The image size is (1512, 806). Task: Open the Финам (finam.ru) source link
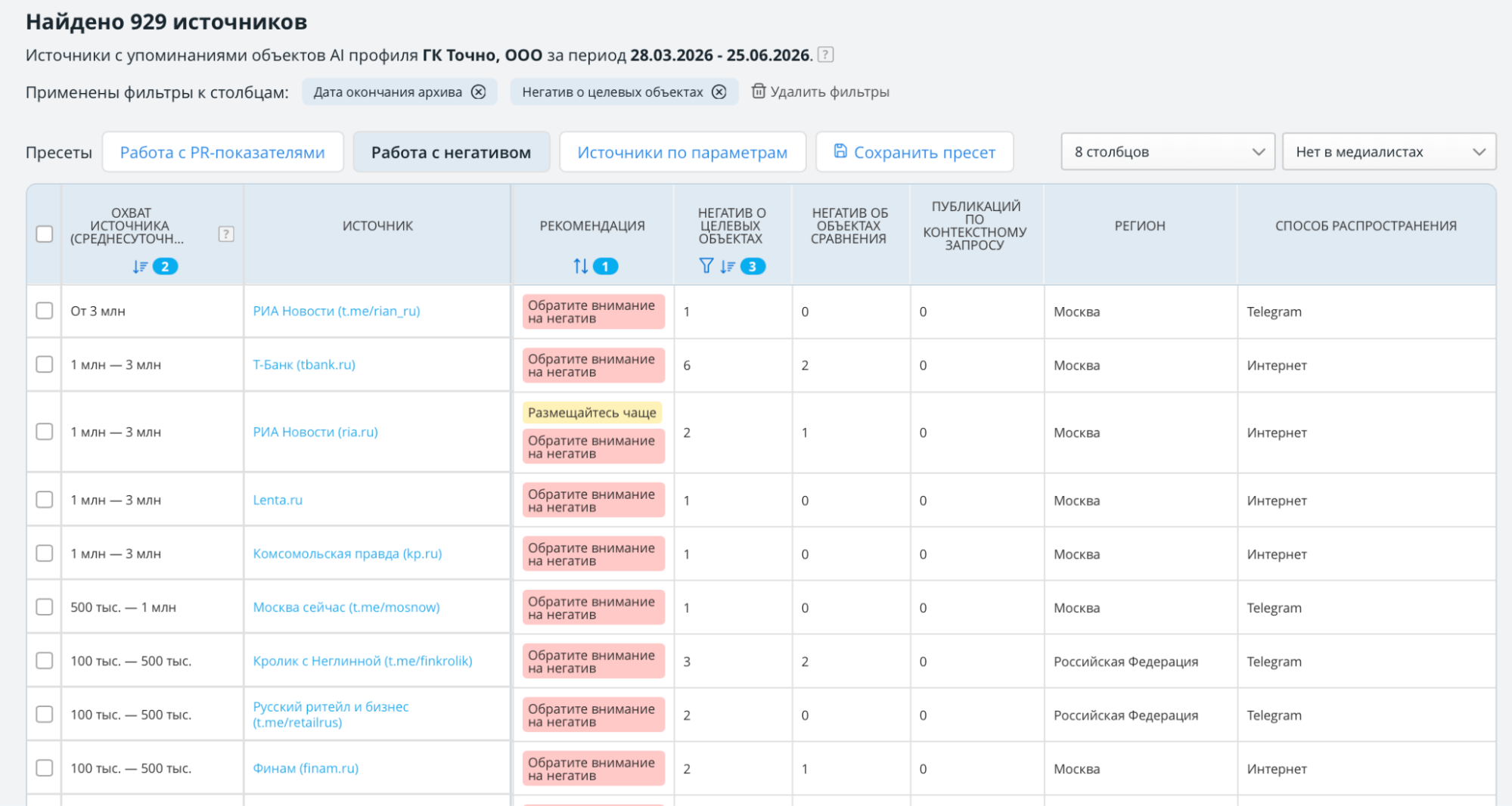[x=306, y=768]
